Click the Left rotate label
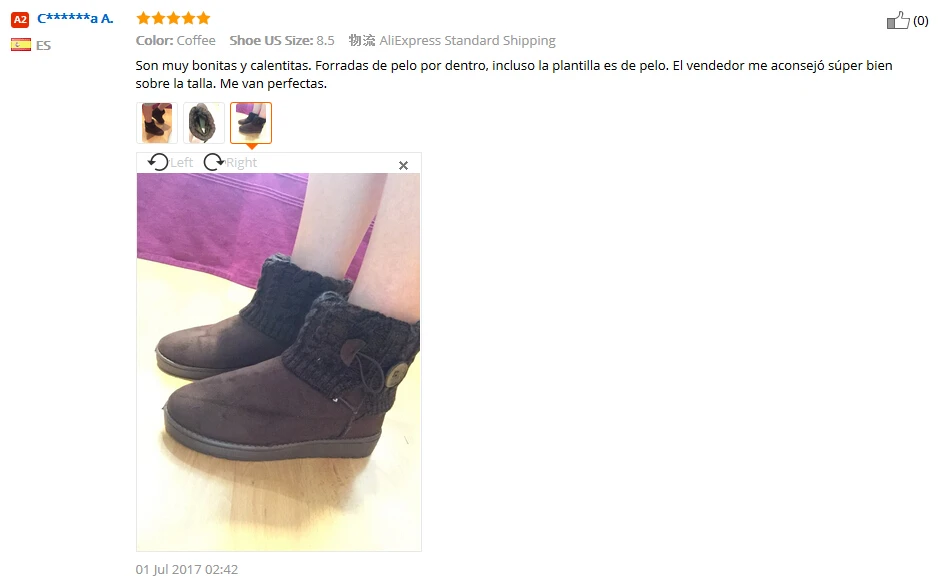Screen dimensions: 949x578 [182, 162]
